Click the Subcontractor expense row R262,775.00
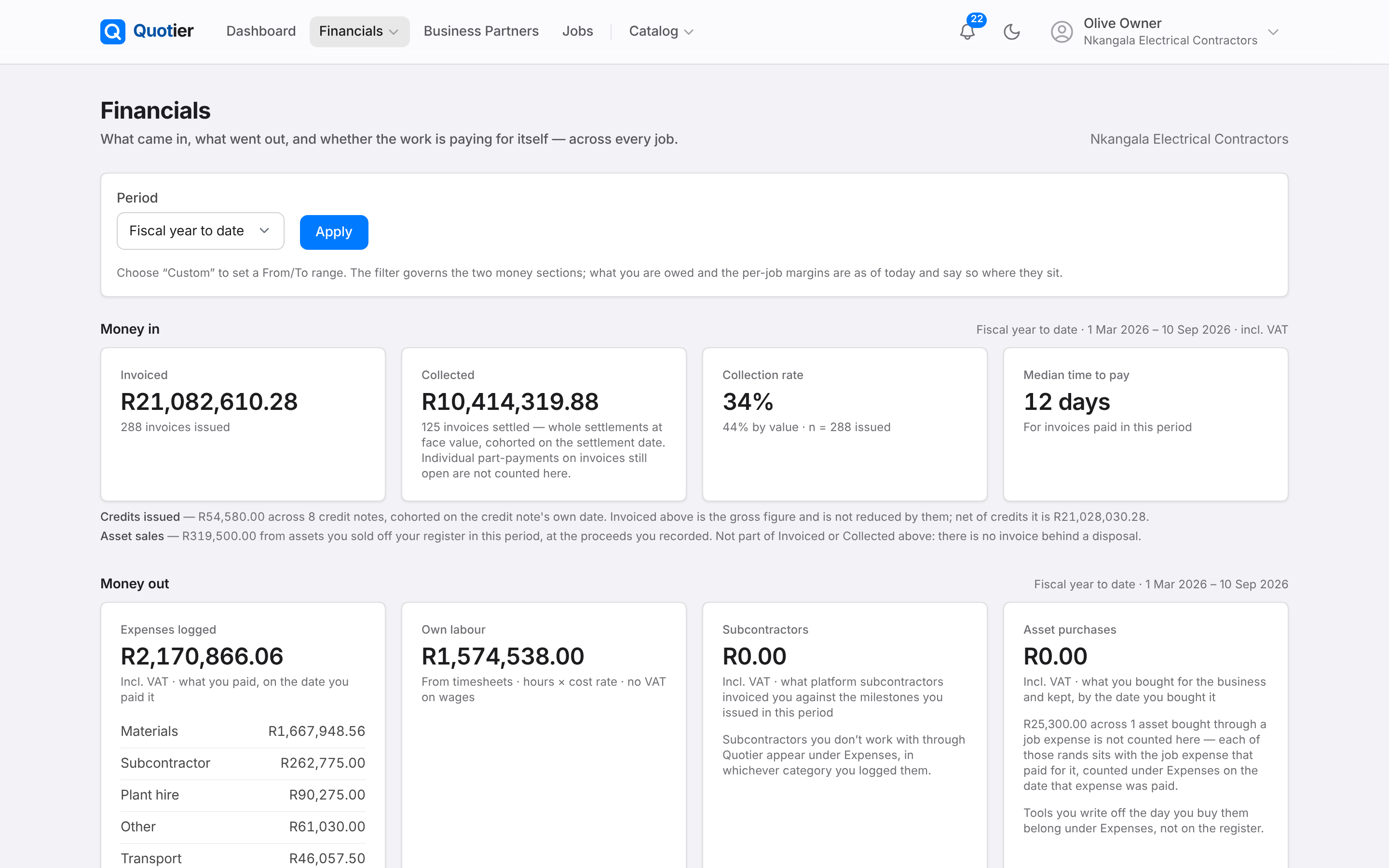Screen dimensions: 1389x868 pyautogui.click(x=243, y=763)
